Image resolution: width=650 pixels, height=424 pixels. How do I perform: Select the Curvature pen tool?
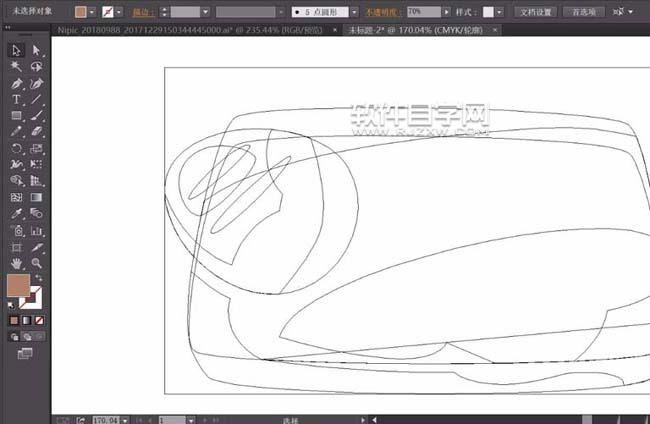[x=36, y=83]
